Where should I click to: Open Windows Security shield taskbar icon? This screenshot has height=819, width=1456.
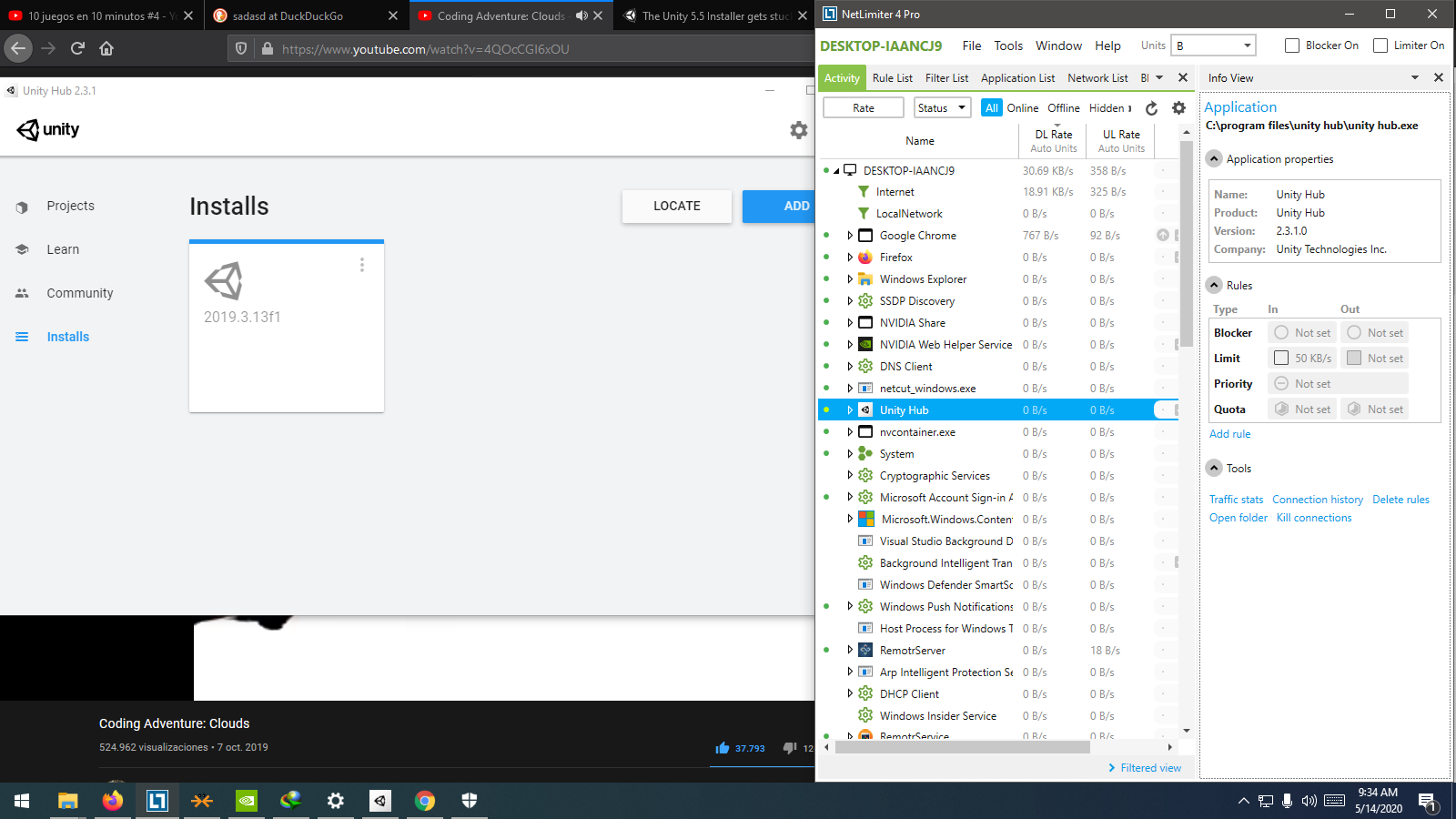[x=470, y=801]
